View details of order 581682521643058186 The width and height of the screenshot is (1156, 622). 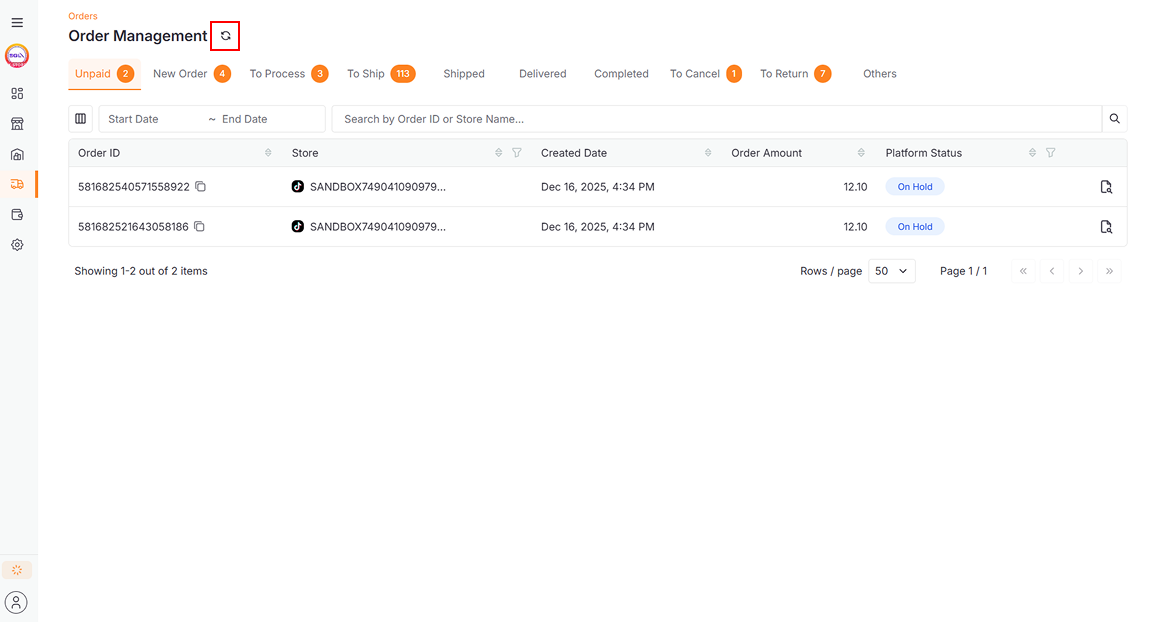tap(1106, 227)
